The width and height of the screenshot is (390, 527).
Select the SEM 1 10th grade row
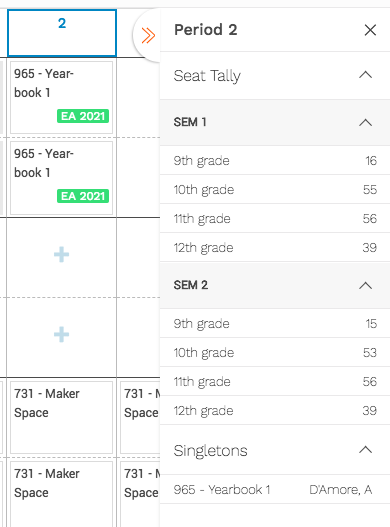point(275,189)
